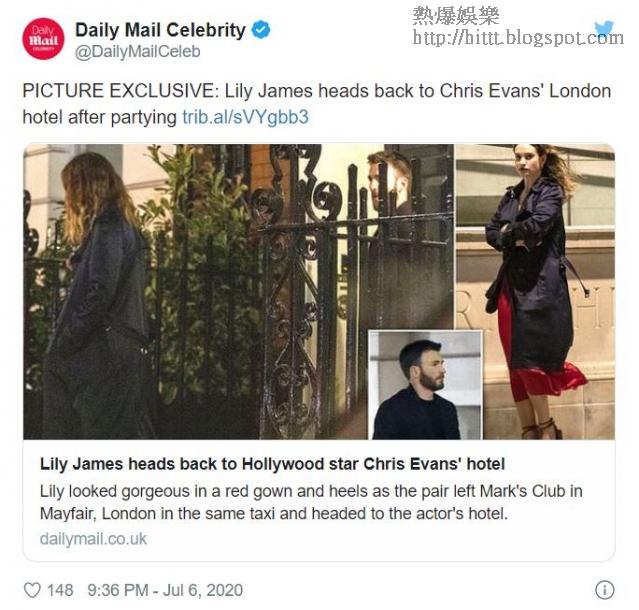
Task: Follow the trib.al/sVYgbb3 link
Action: click(245, 117)
